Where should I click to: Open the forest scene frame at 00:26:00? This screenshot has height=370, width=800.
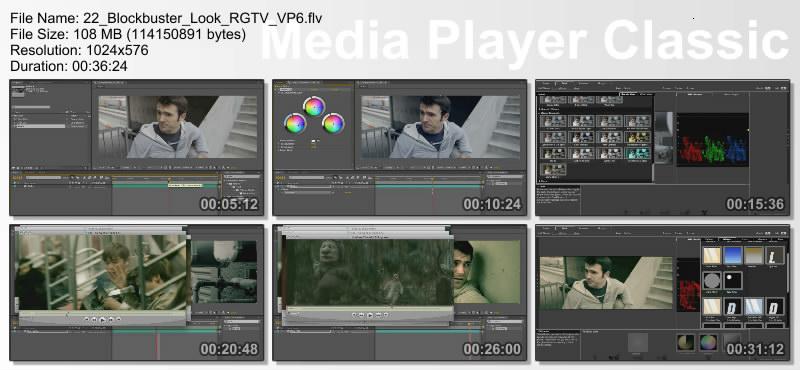tap(399, 292)
